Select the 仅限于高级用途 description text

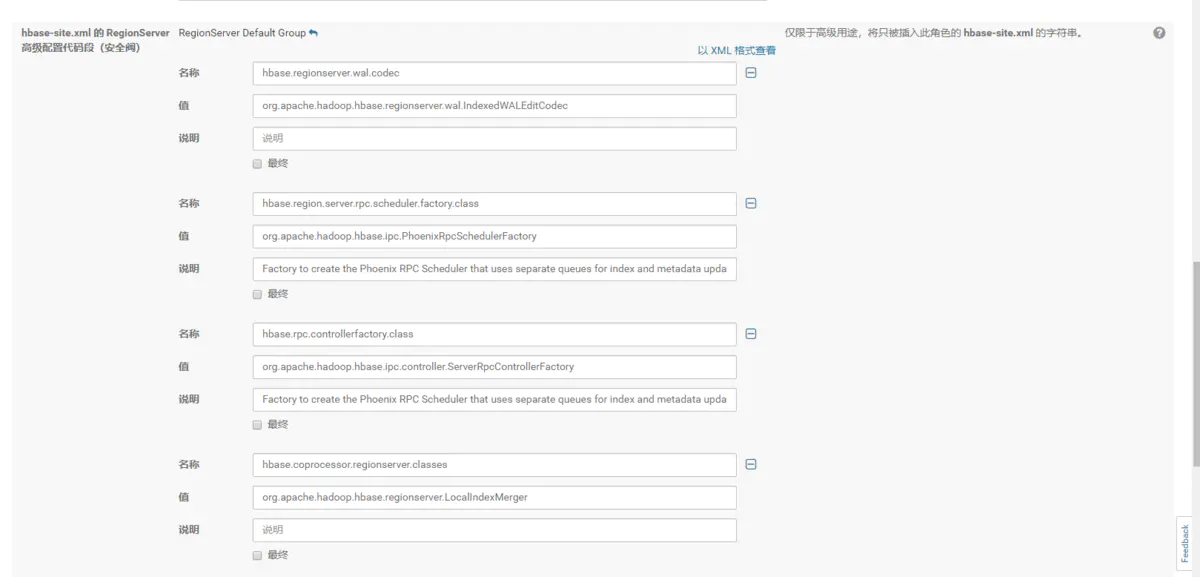click(933, 33)
